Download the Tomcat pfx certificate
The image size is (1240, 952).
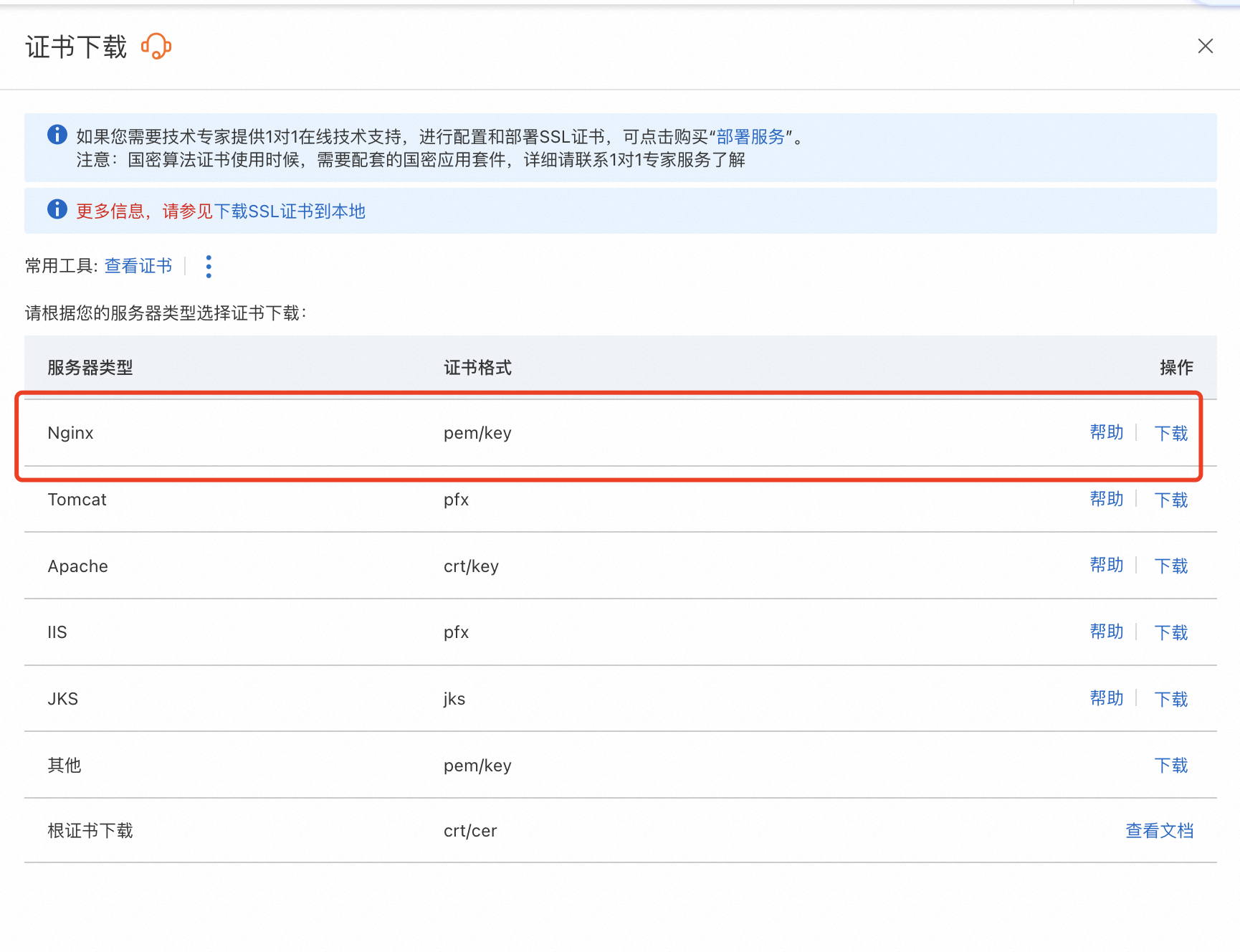tap(1171, 500)
